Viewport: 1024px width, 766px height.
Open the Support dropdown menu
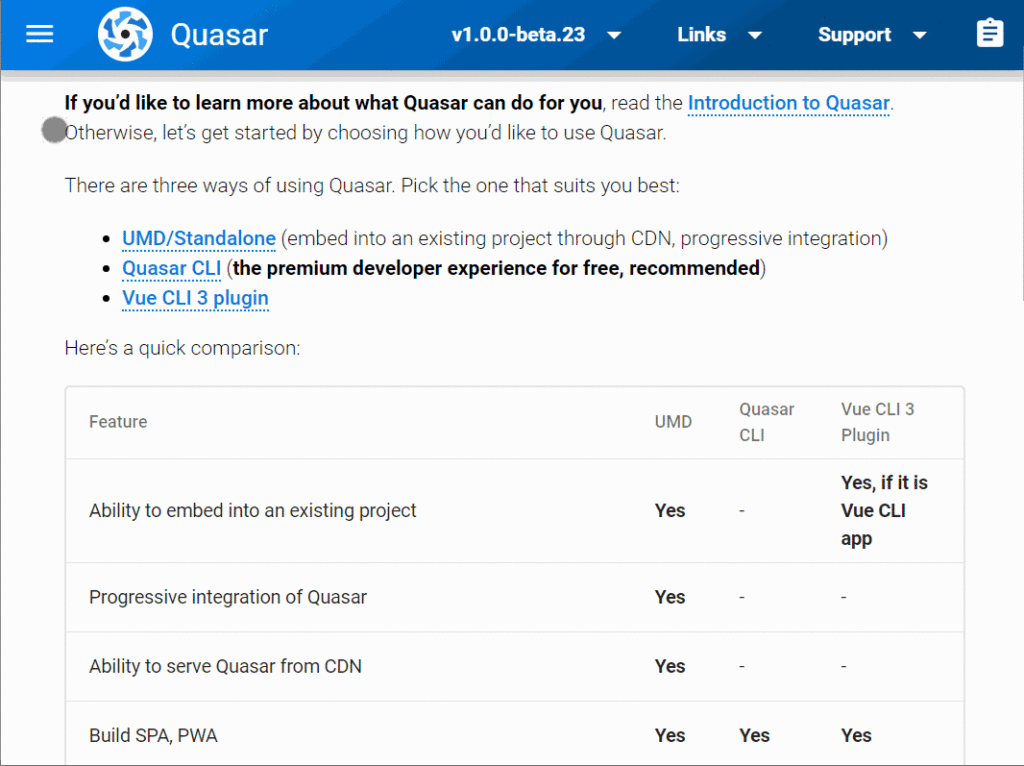click(x=872, y=35)
